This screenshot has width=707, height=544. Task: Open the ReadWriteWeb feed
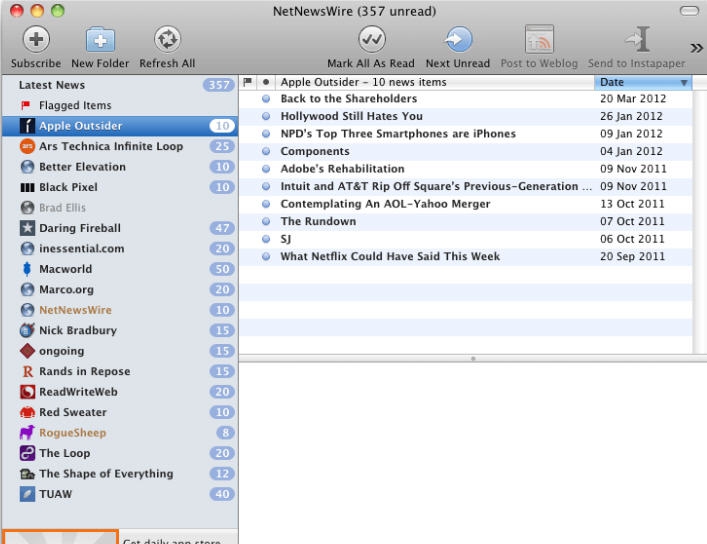120,392
